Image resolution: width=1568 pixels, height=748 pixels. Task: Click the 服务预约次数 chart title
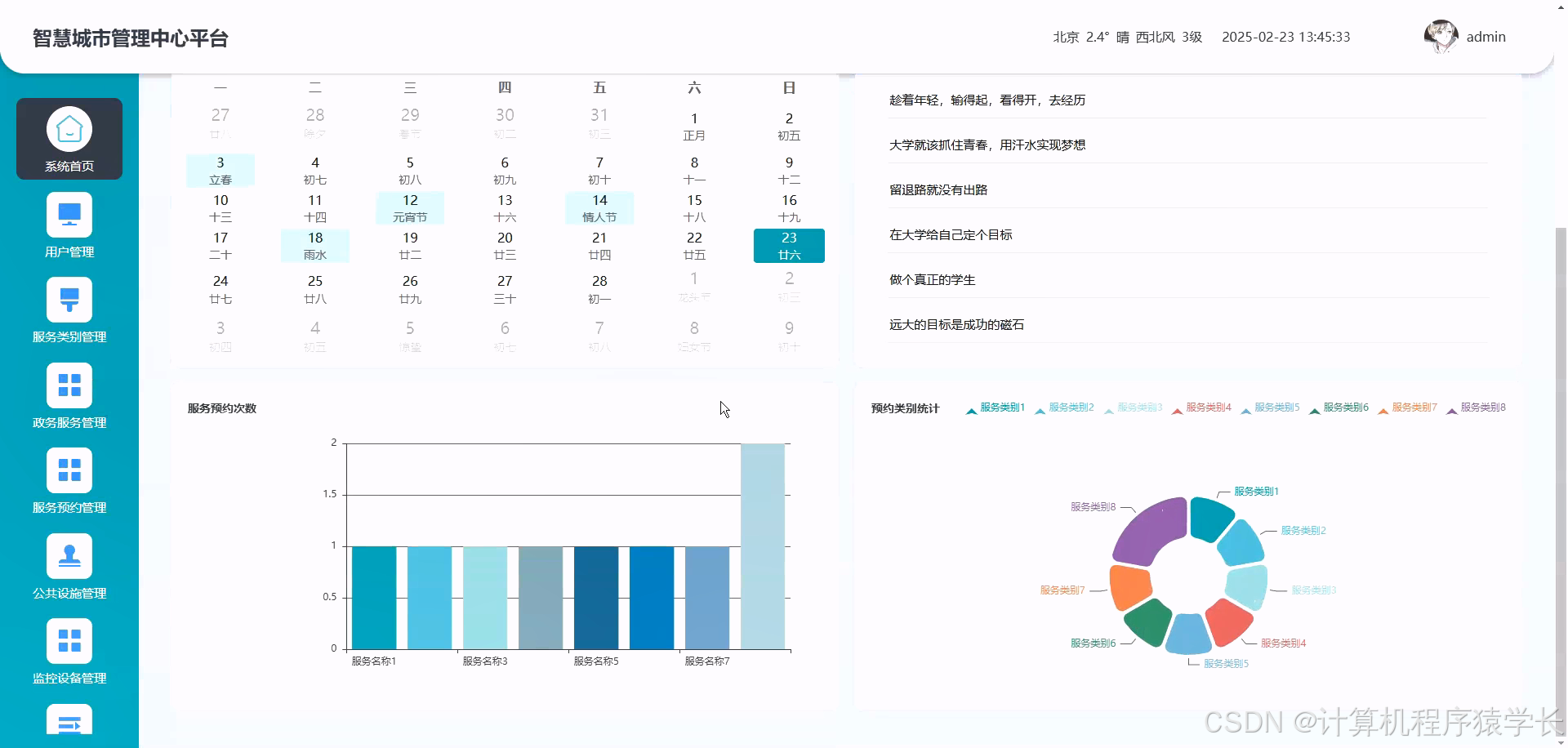[222, 408]
